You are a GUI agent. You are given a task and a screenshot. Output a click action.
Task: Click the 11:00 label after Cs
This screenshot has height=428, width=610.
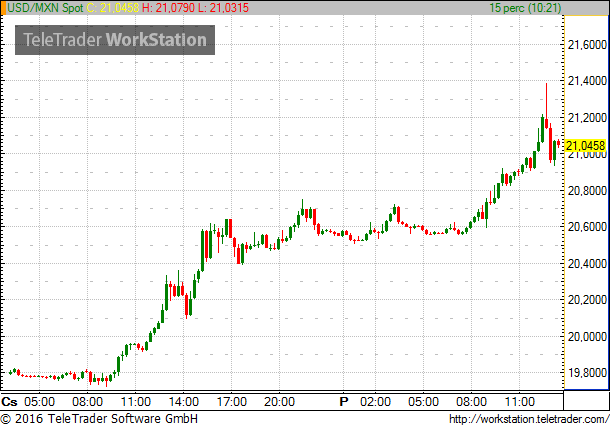(x=135, y=402)
